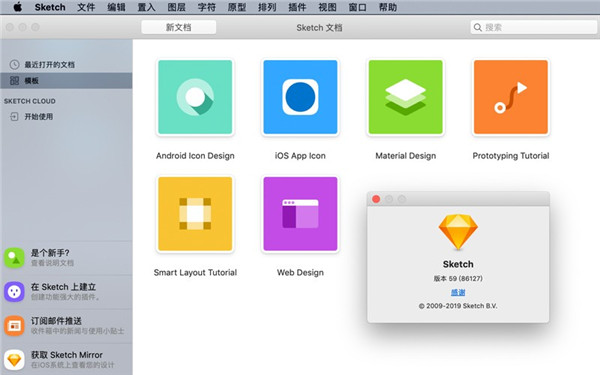Open the 帮助 menu
Viewport: 600px width, 375px height.
(x=388, y=7)
